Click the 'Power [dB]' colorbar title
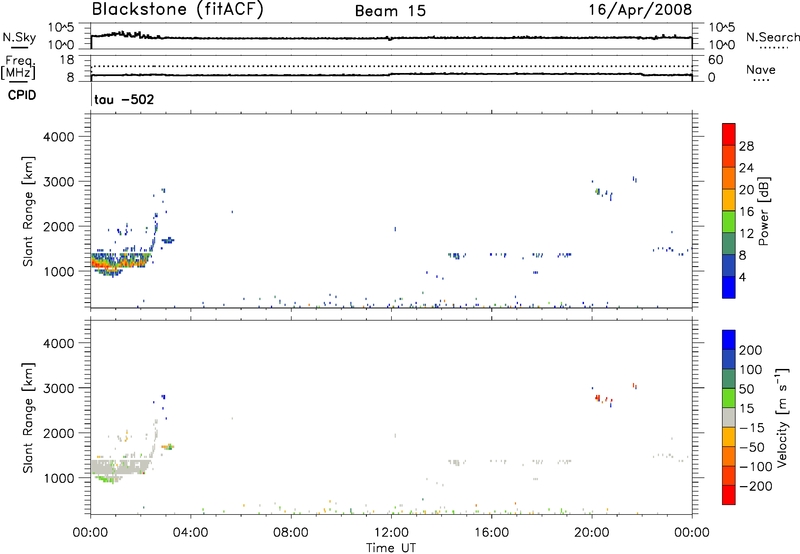800x554 pixels. [x=764, y=211]
